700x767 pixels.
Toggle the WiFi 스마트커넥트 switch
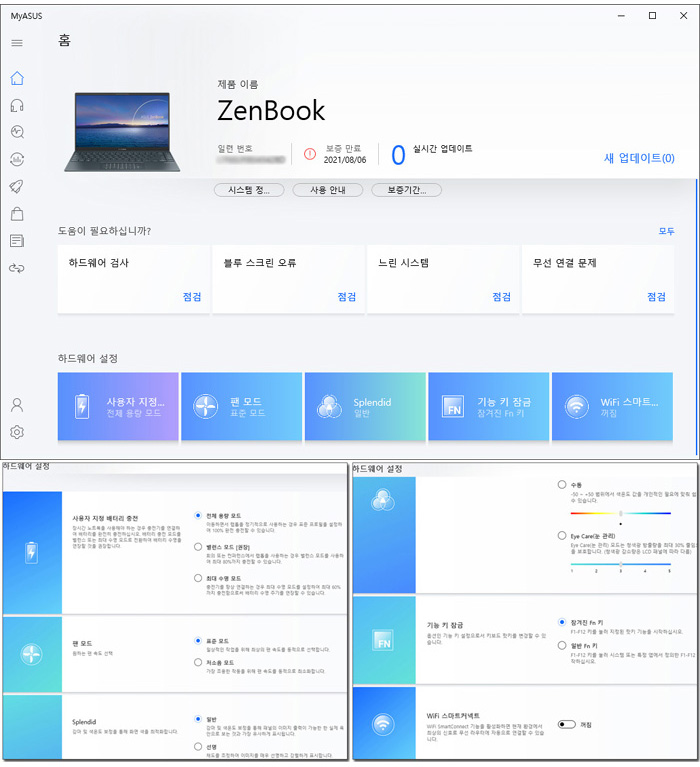click(566, 724)
